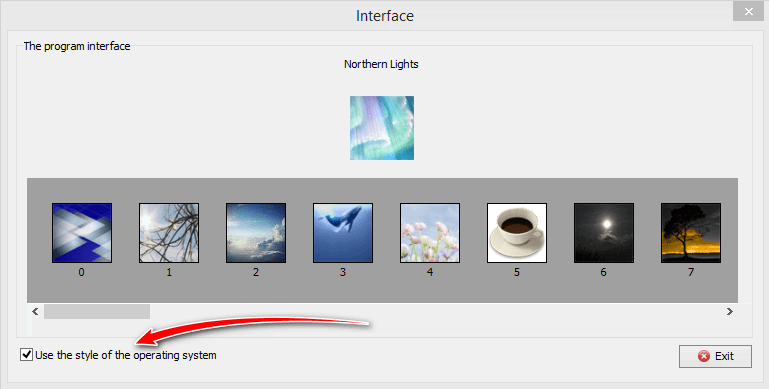Viewport: 769px width, 389px height.
Task: Click the Northern Lights theme name label
Action: pyautogui.click(x=381, y=64)
